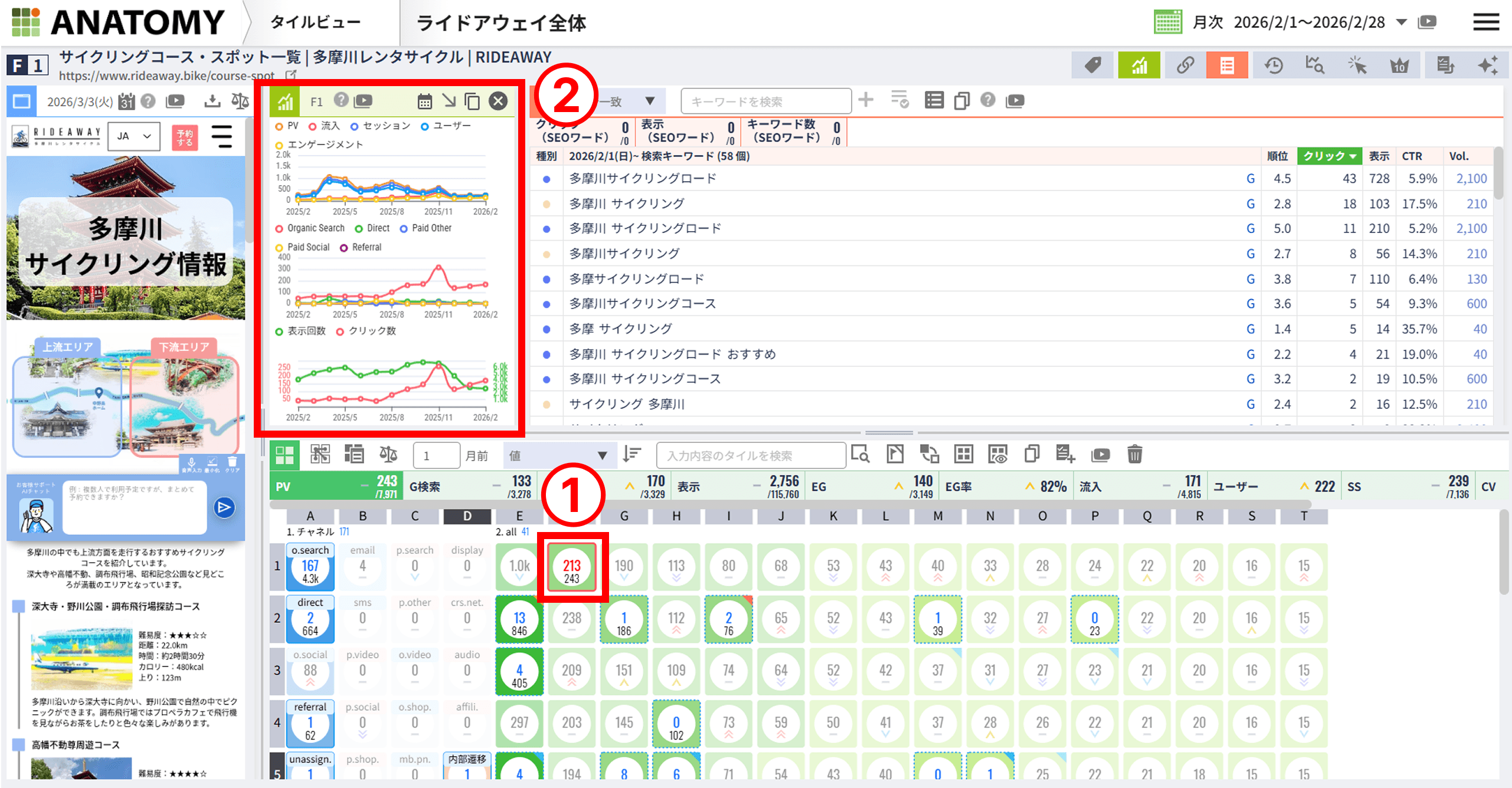Click the history clock icon
The width and height of the screenshot is (1512, 788).
coord(1273,65)
